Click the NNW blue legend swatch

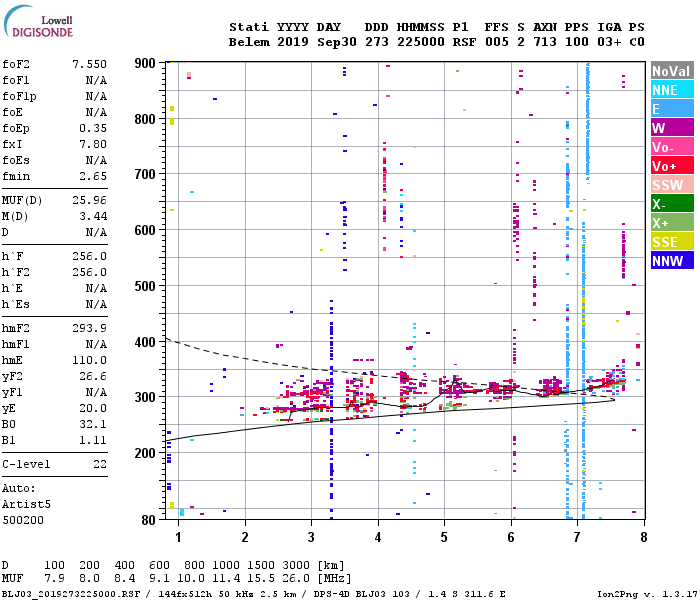pos(672,260)
